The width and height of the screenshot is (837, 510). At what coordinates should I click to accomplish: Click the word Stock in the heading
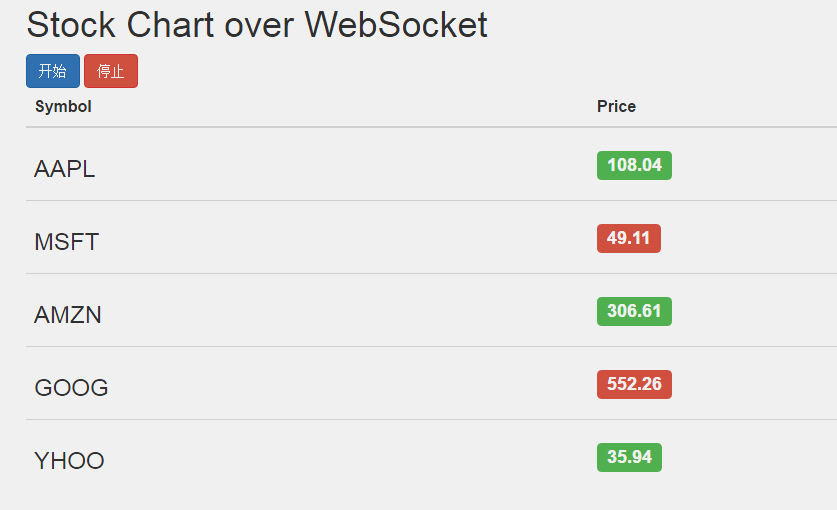tap(70, 25)
